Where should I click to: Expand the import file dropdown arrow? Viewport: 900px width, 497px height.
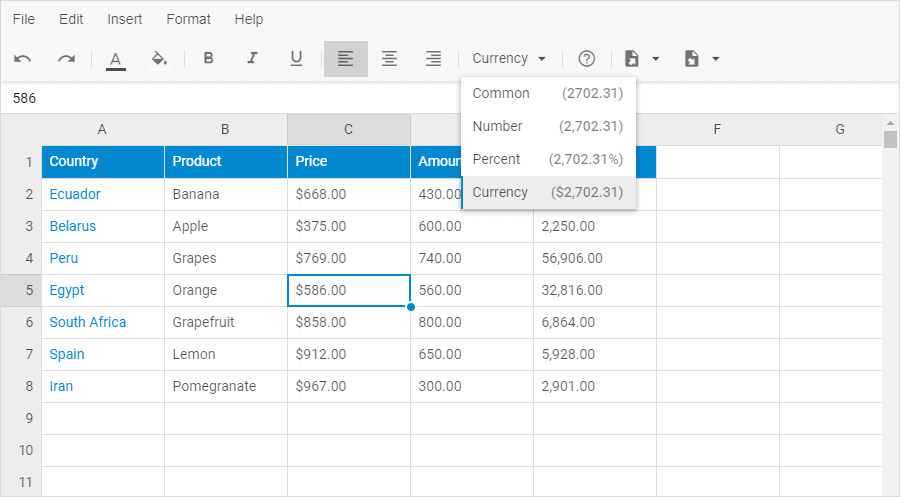pos(656,59)
